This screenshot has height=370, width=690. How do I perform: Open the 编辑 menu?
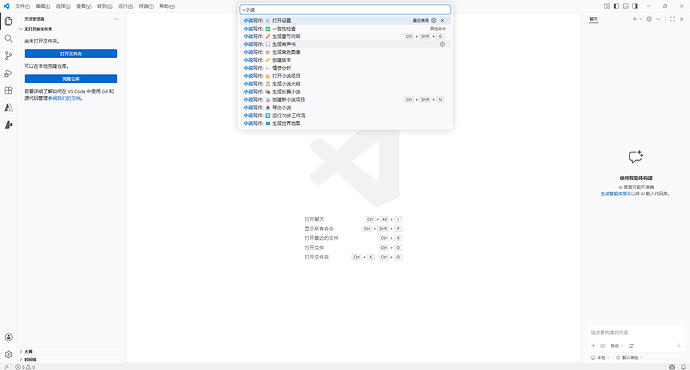click(x=43, y=6)
